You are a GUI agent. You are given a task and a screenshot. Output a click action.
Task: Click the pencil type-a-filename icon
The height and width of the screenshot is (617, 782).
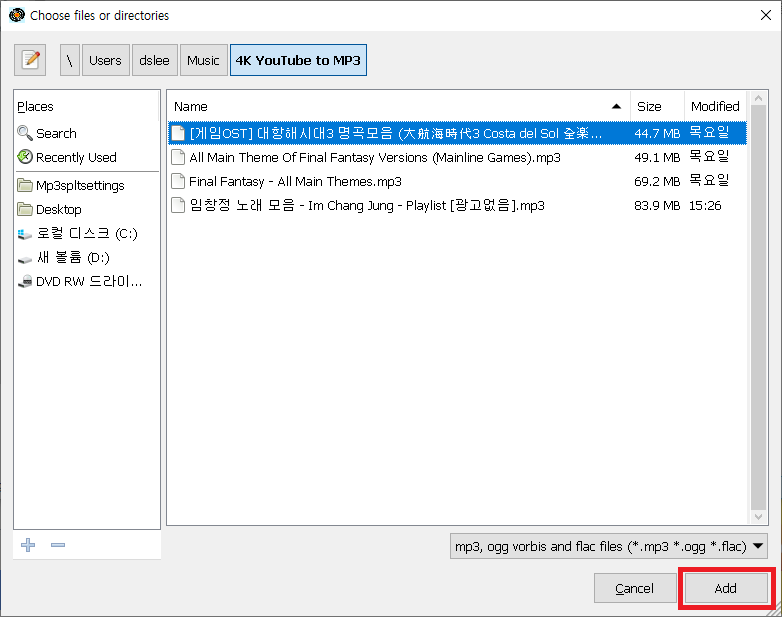click(31, 60)
